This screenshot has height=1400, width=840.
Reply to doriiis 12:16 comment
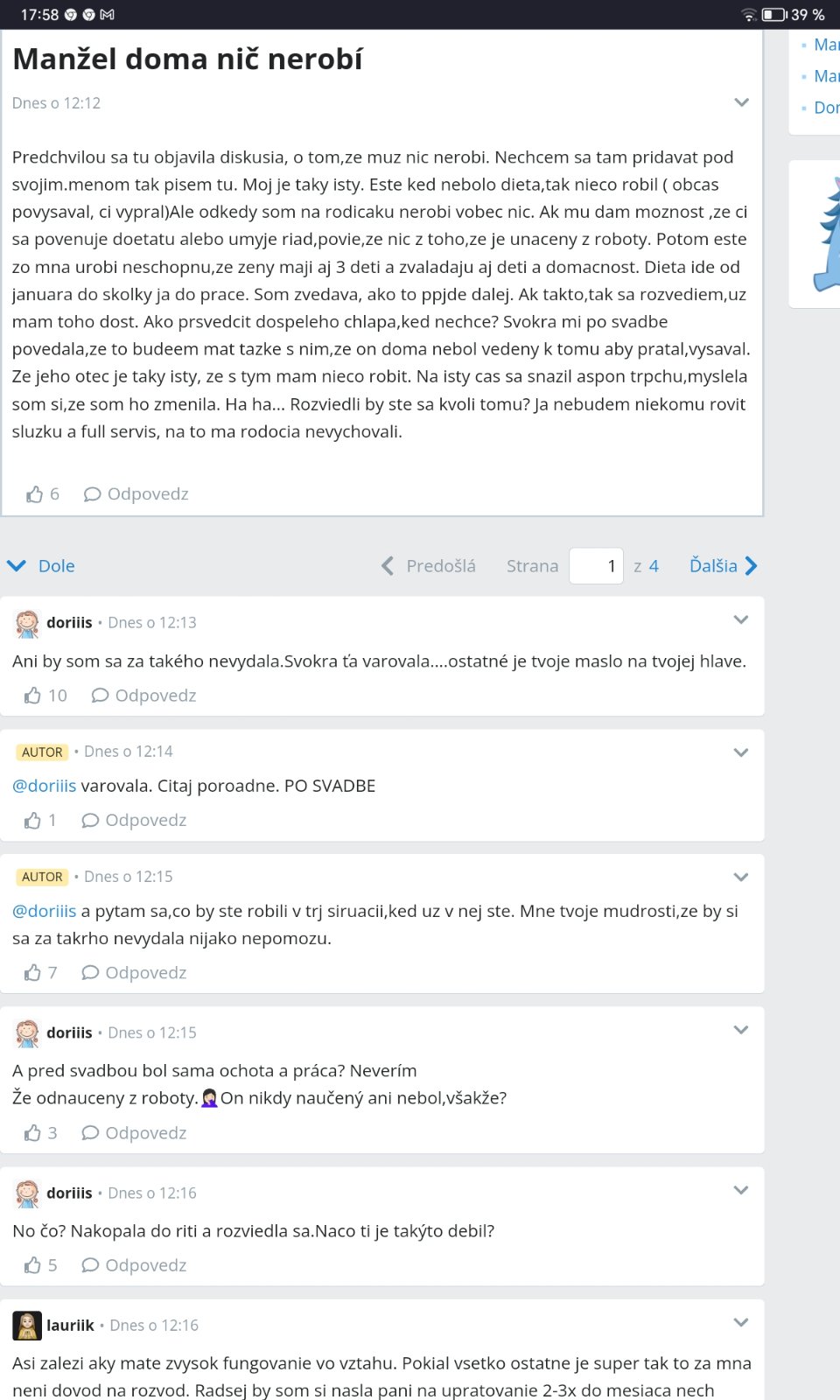click(x=135, y=1265)
